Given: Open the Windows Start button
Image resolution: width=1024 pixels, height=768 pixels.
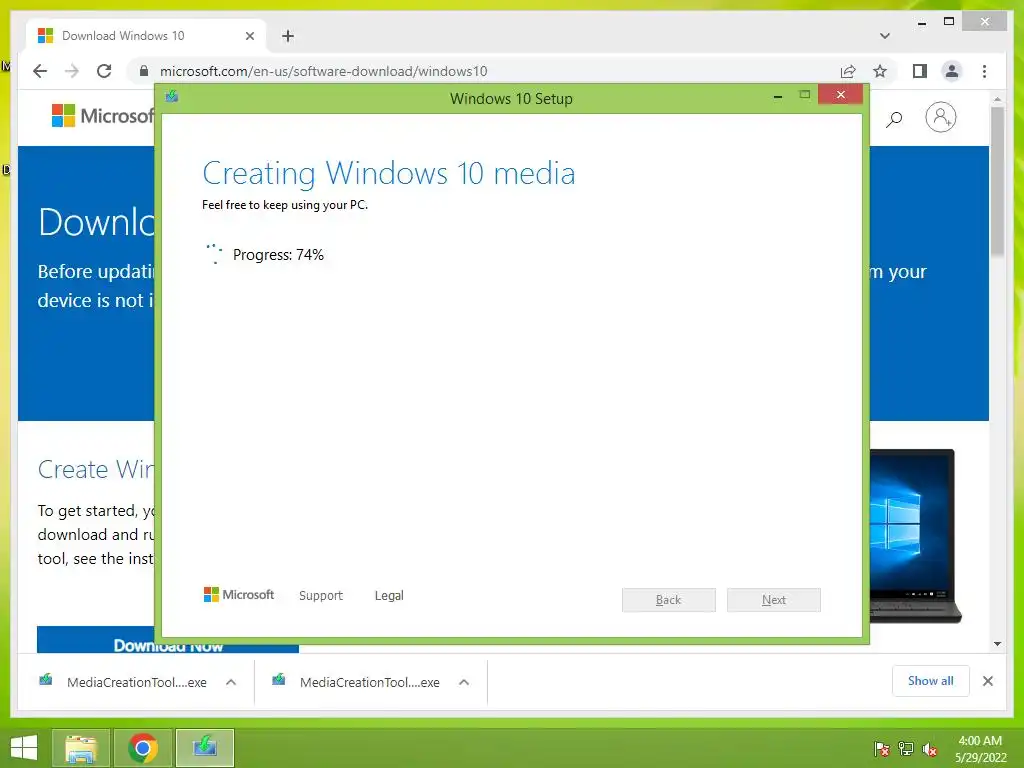Looking at the screenshot, I should (24, 748).
